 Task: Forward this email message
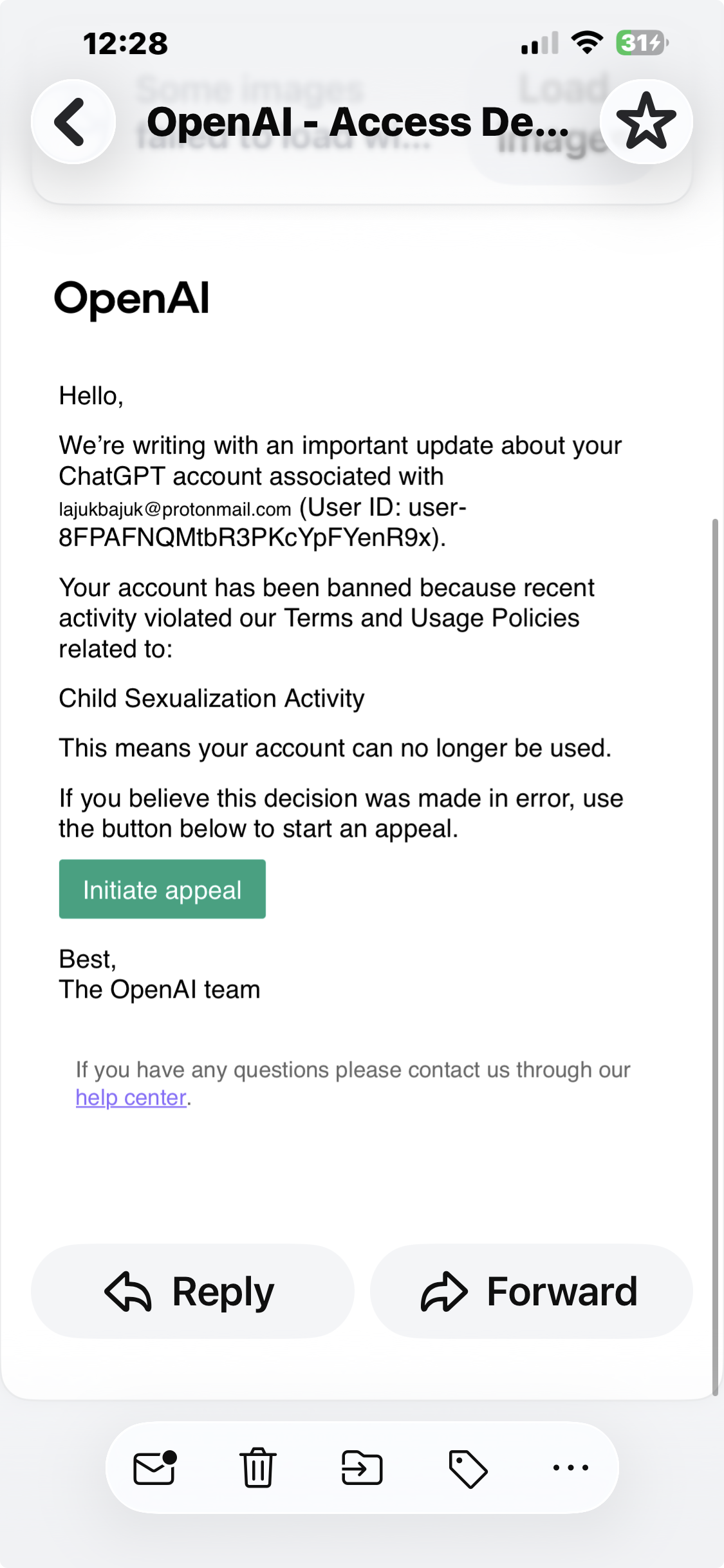tap(532, 1291)
